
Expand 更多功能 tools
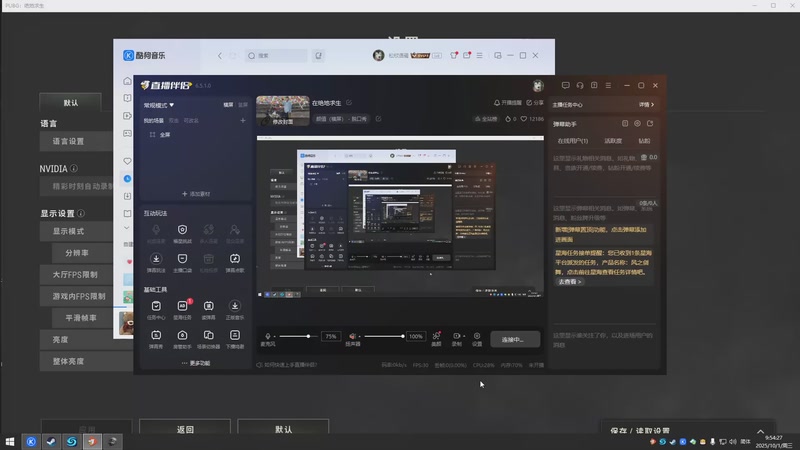tap(196, 363)
